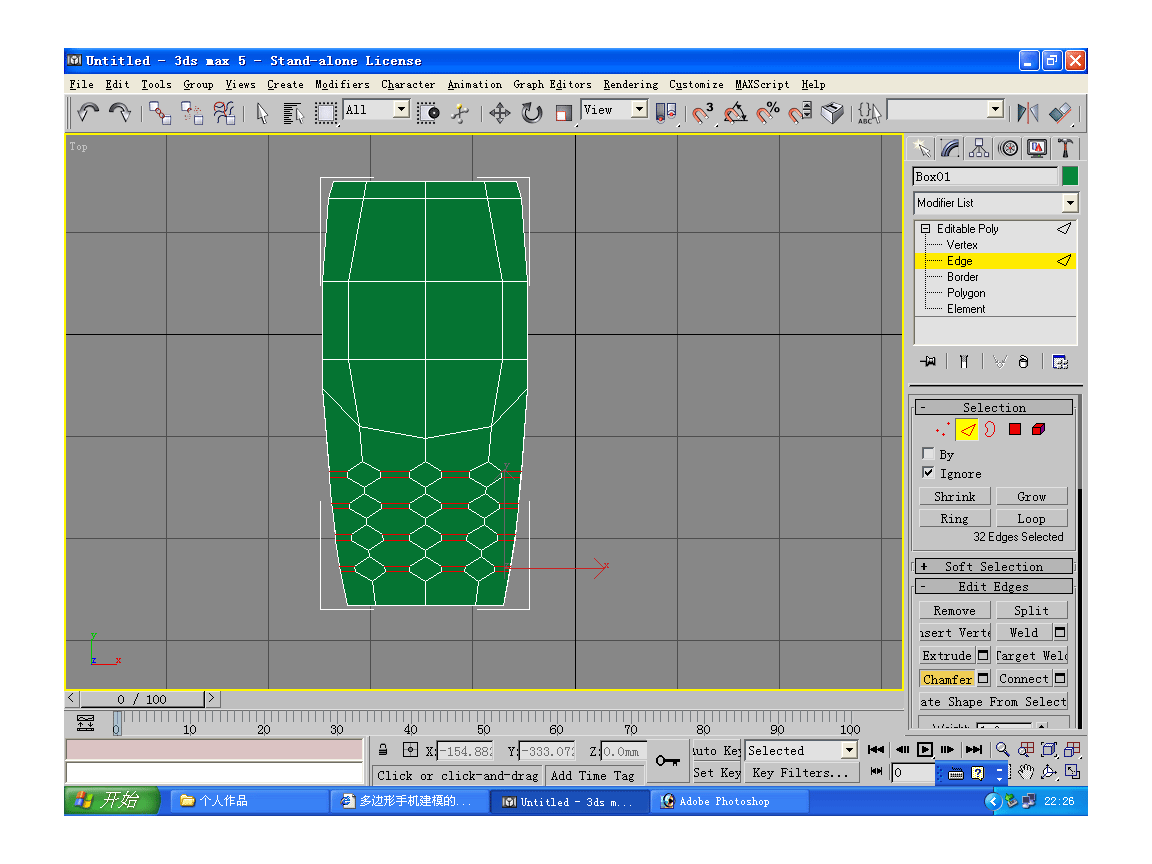This screenshot has width=1152, height=864.
Task: Uncheck the Ignore checkbox
Action: click(928, 473)
